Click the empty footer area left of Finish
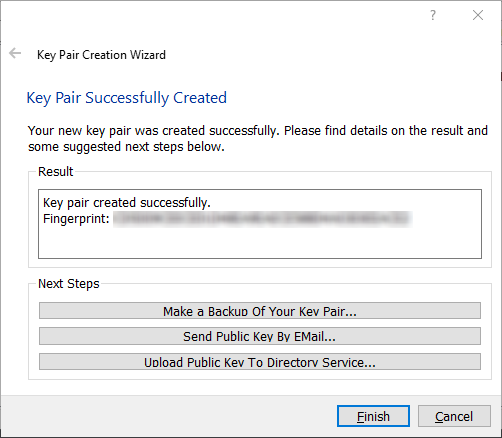 [167, 416]
